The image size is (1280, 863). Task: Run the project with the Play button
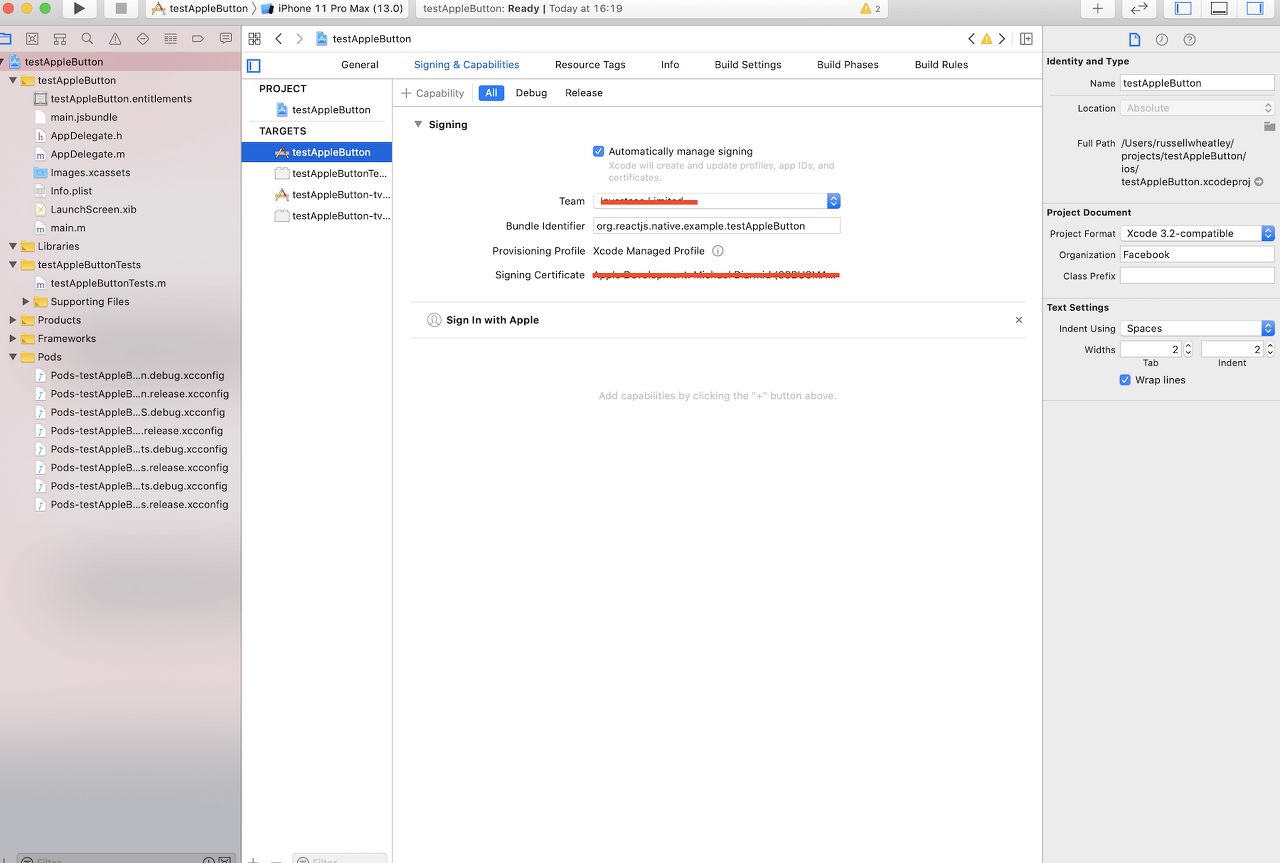pyautogui.click(x=79, y=9)
